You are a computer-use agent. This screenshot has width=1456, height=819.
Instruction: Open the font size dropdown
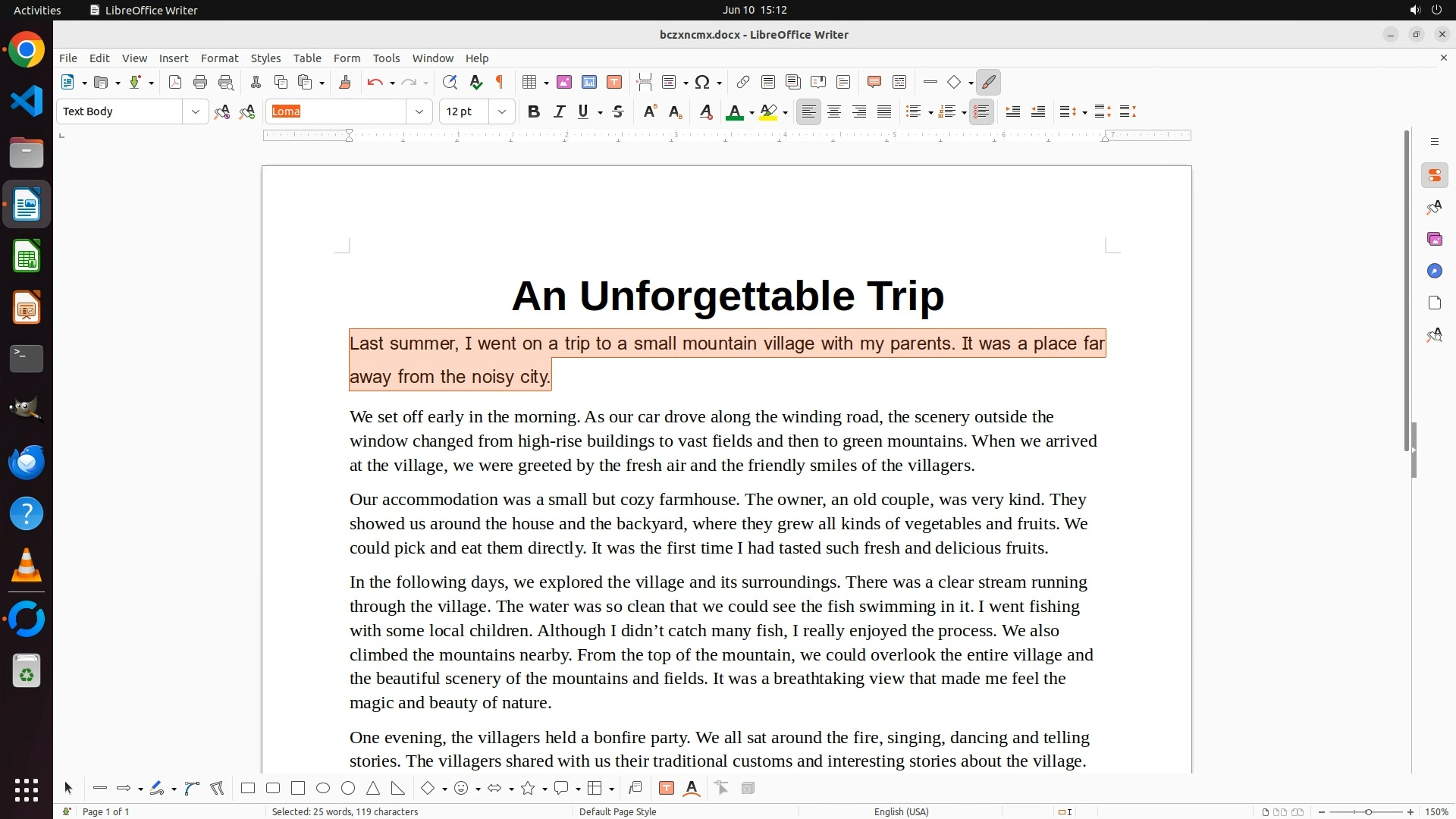(x=501, y=111)
